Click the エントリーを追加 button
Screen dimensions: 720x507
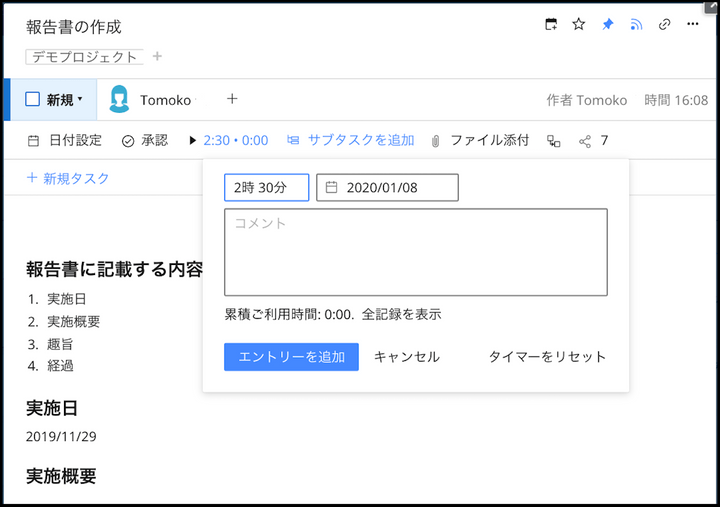[292, 357]
